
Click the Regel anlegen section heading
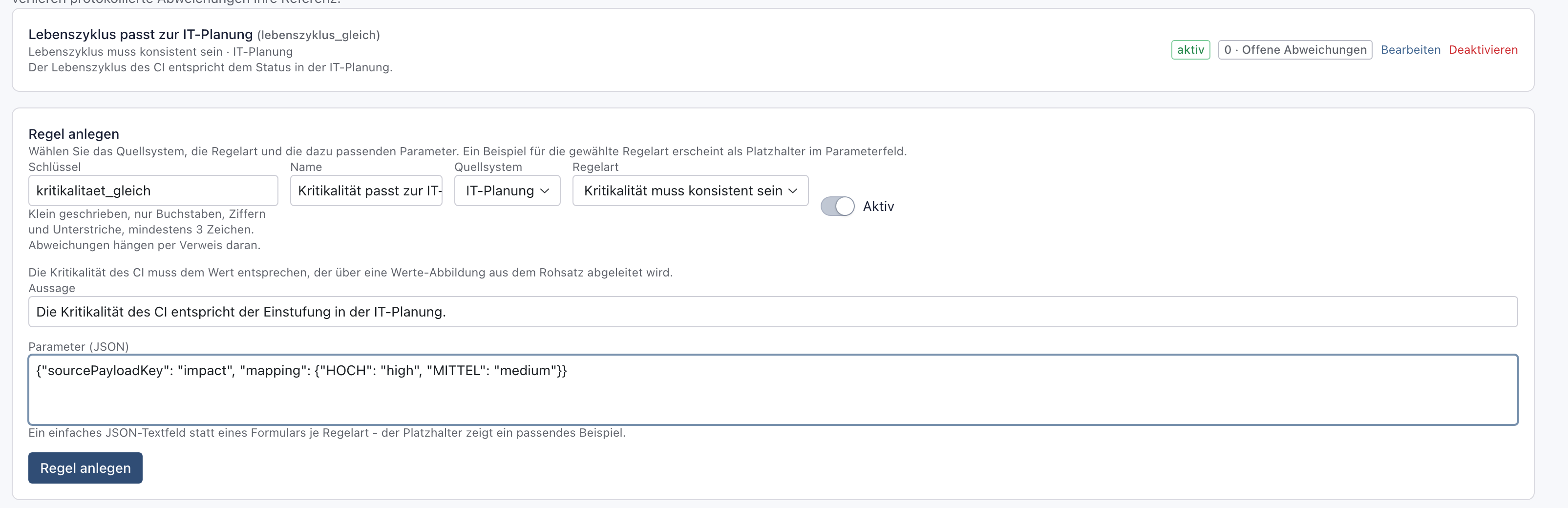coord(74,134)
